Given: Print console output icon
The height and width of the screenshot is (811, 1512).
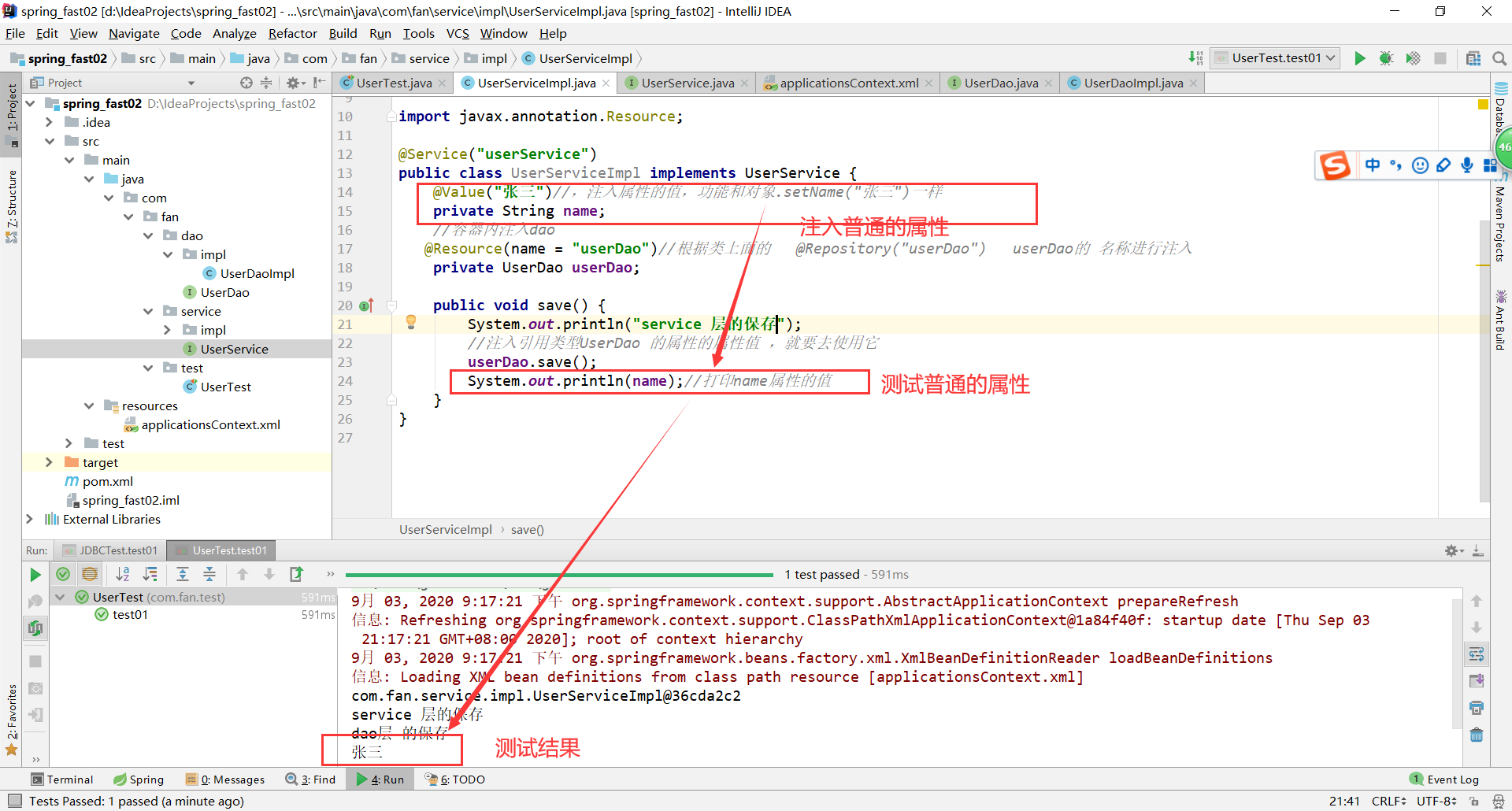Looking at the screenshot, I should point(1477,708).
